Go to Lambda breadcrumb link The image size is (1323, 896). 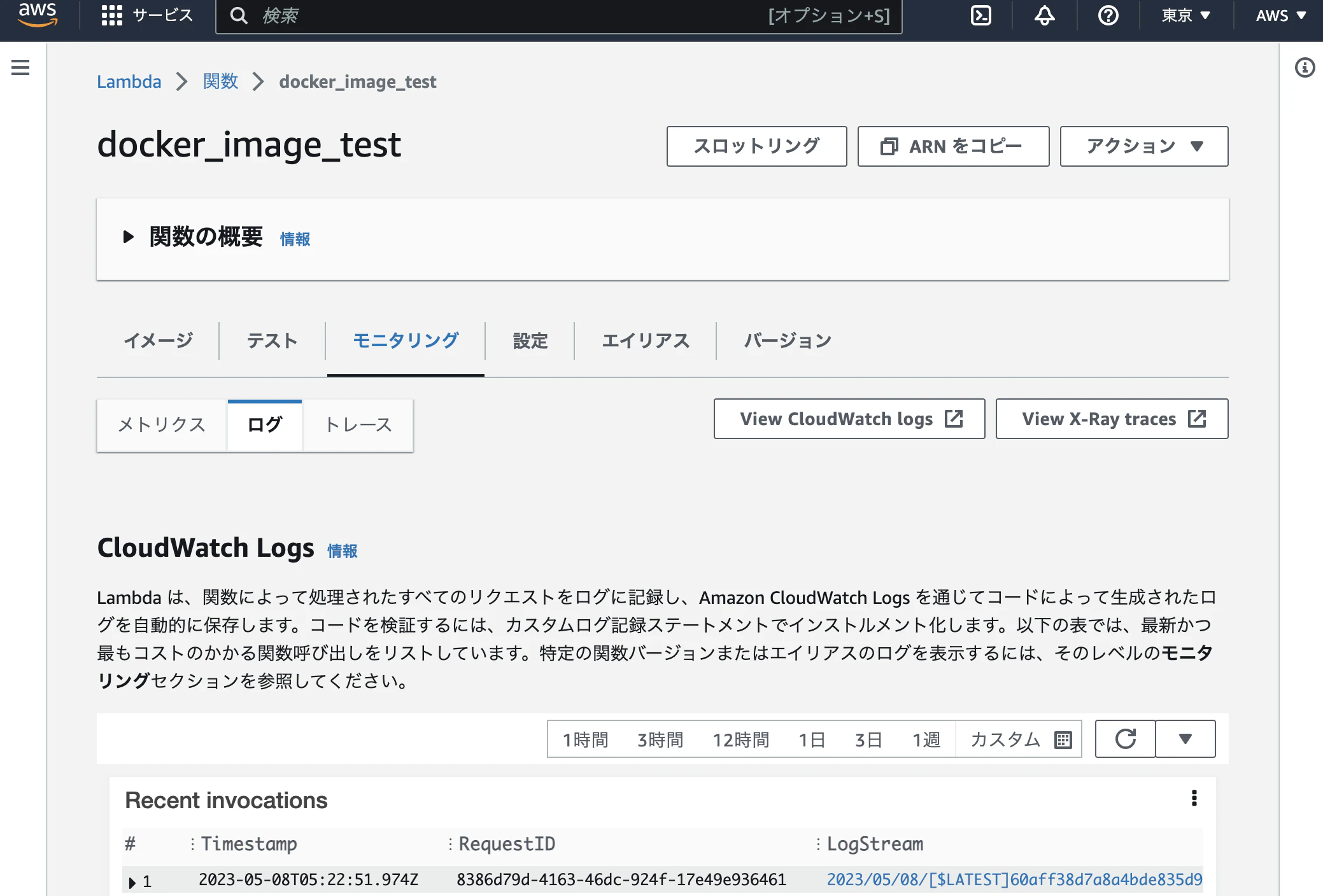tap(129, 81)
